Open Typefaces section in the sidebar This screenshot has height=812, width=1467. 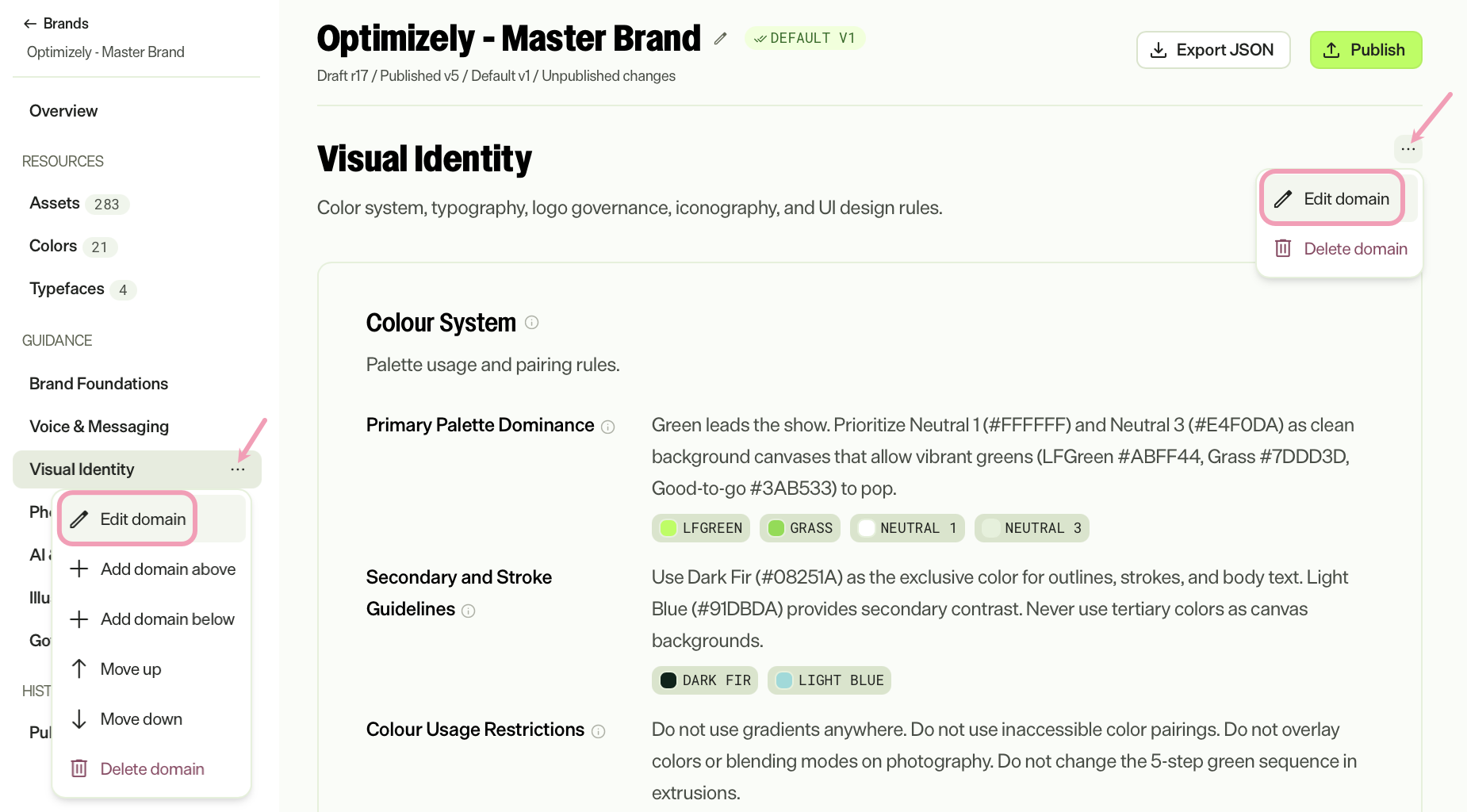click(67, 289)
